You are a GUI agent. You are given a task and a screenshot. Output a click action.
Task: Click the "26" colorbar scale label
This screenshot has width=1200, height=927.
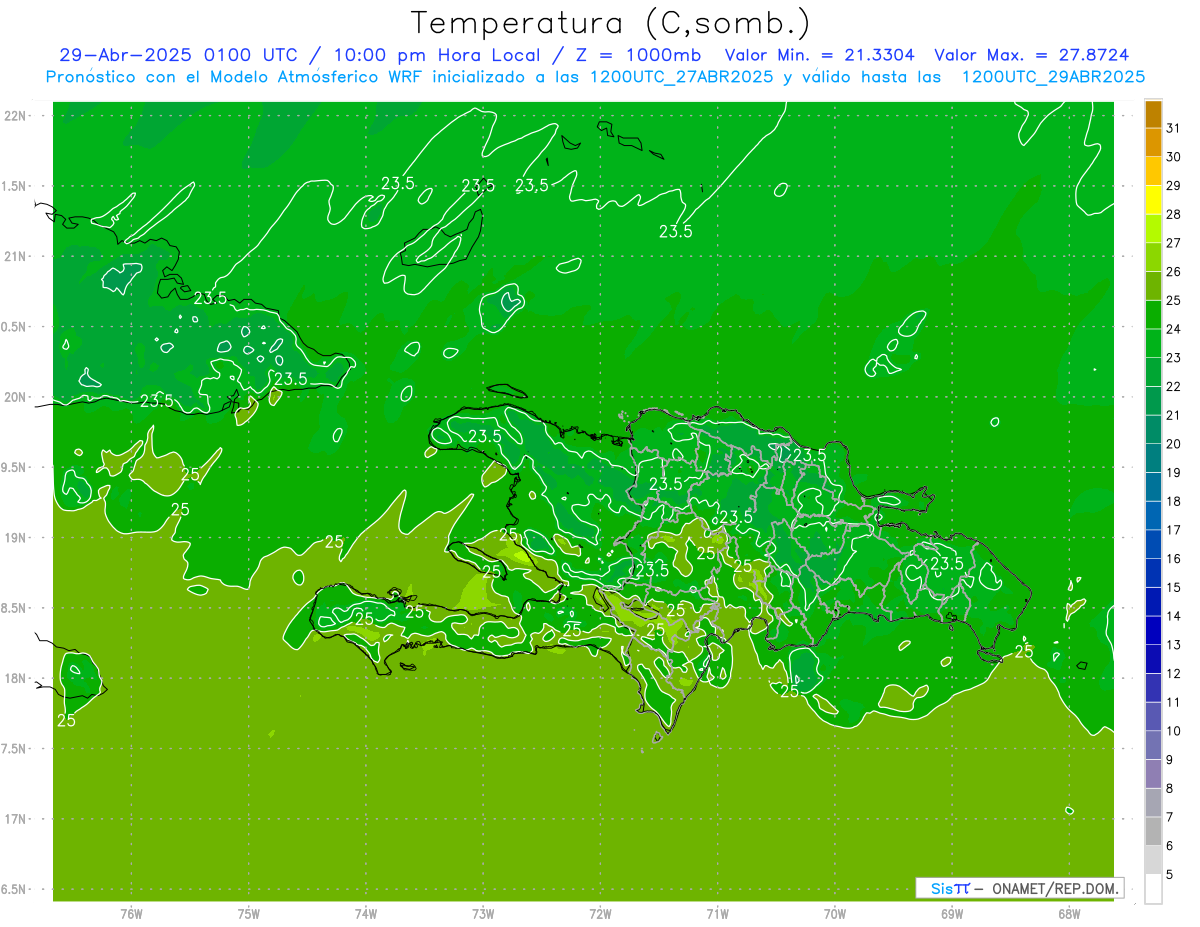[x=1174, y=271]
